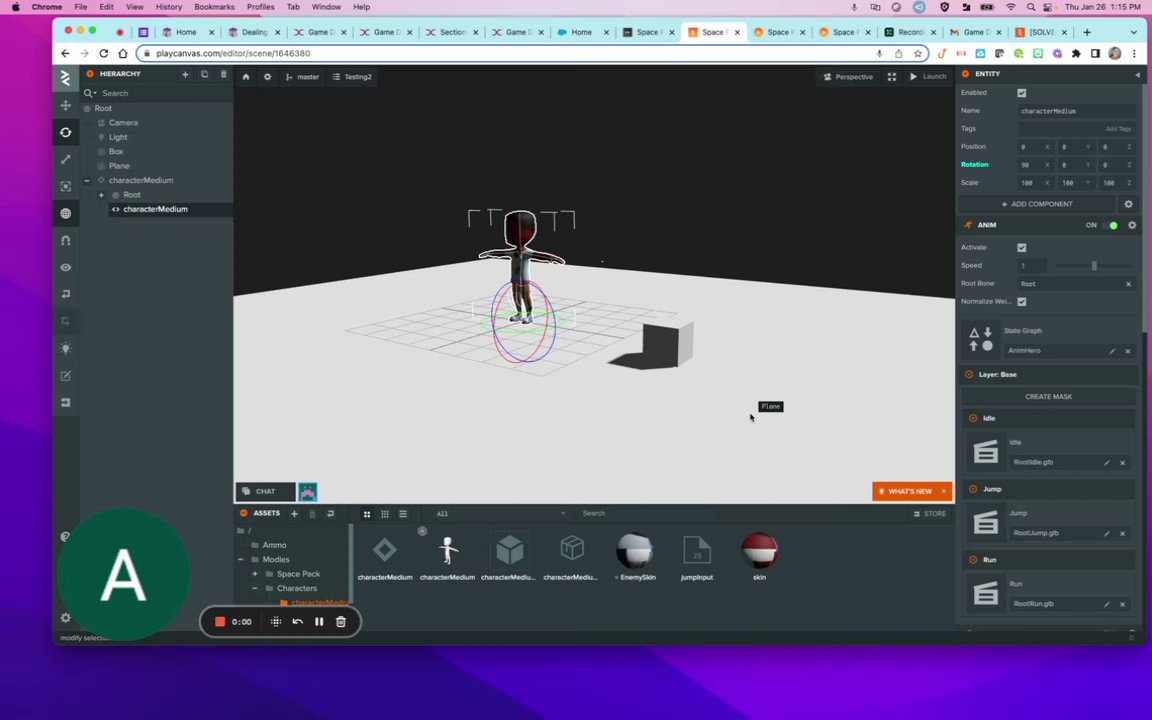Select the Resize Element Component tool
1152x720 pixels.
pos(65,187)
